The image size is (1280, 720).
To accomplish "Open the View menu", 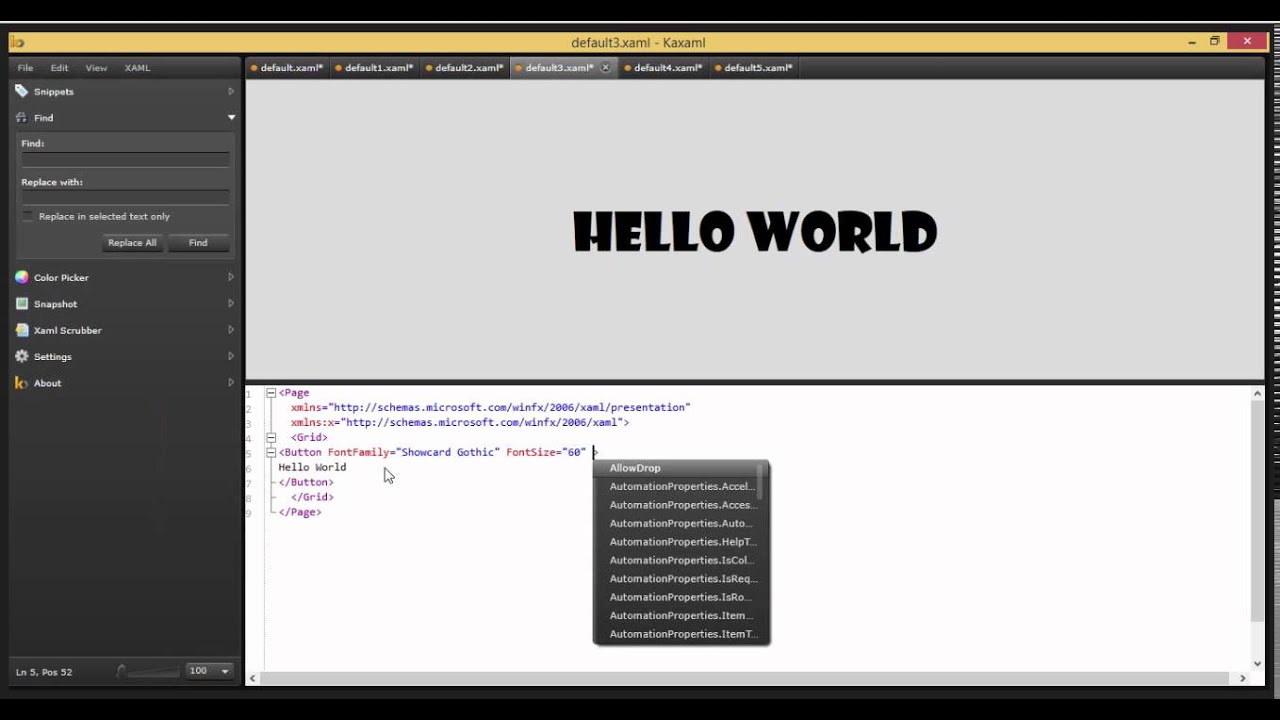I will click(x=96, y=68).
